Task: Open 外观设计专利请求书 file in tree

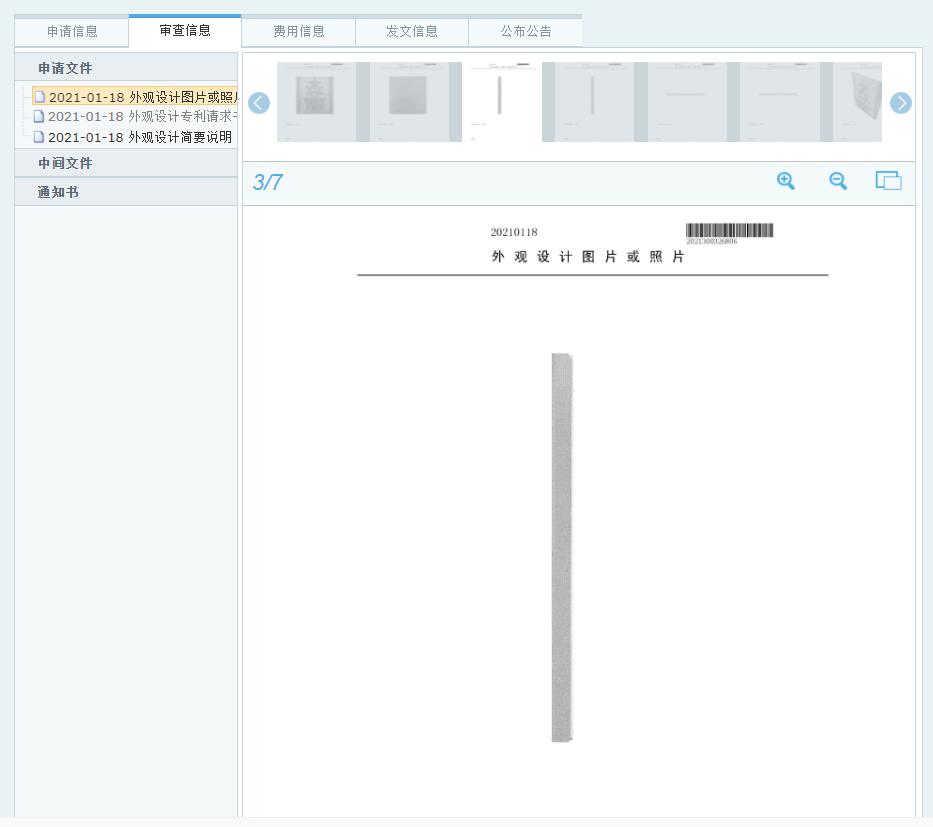Action: pos(140,117)
